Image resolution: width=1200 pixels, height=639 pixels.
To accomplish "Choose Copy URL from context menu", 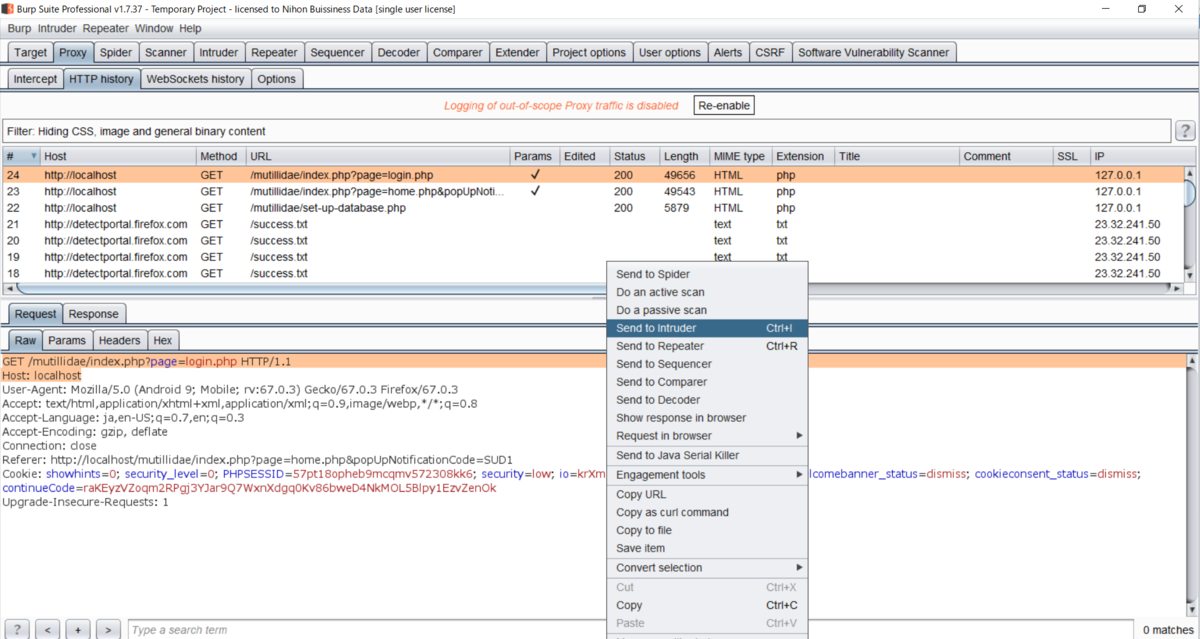I will coord(707,494).
